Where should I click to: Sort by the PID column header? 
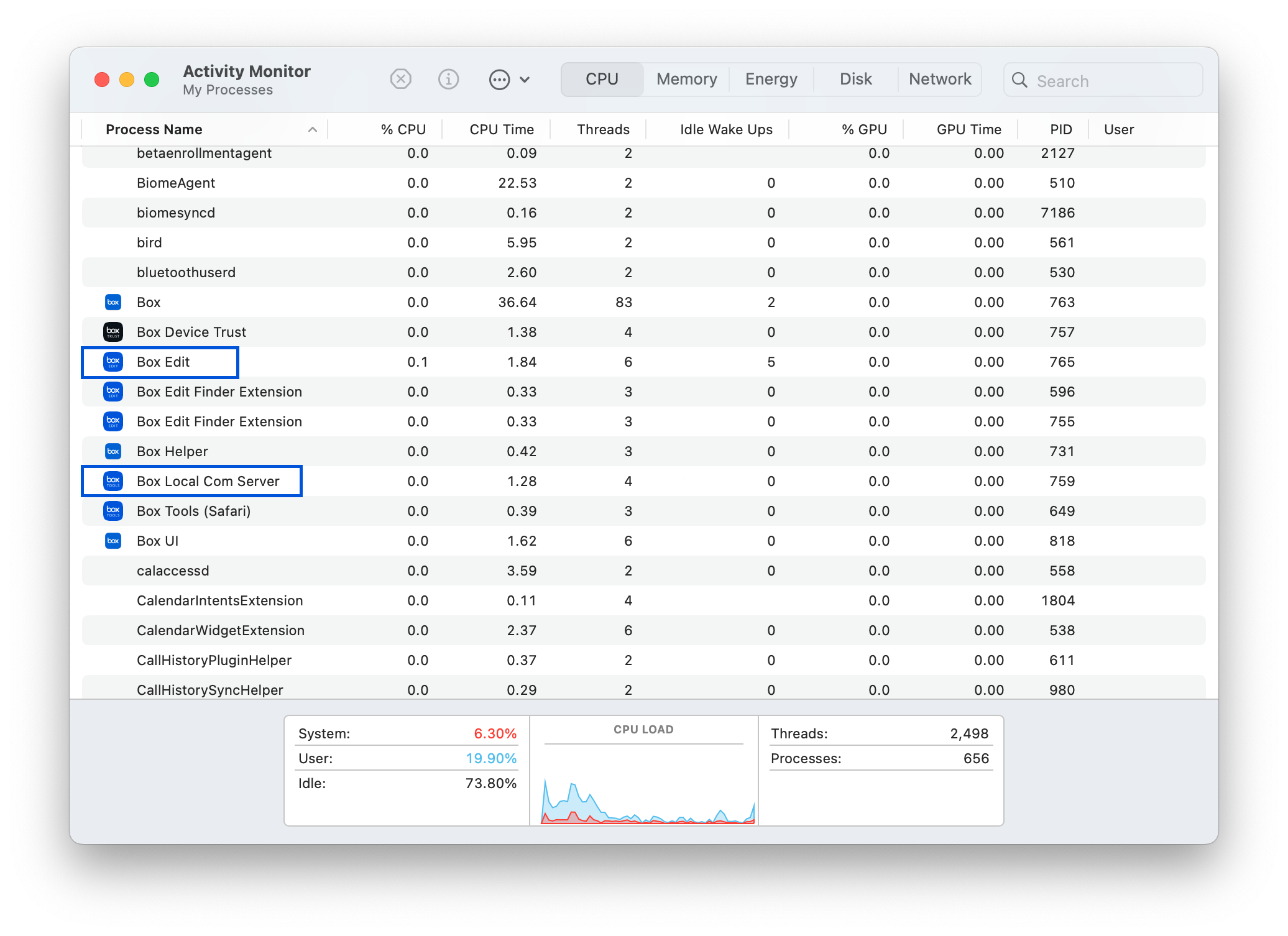coord(1060,130)
